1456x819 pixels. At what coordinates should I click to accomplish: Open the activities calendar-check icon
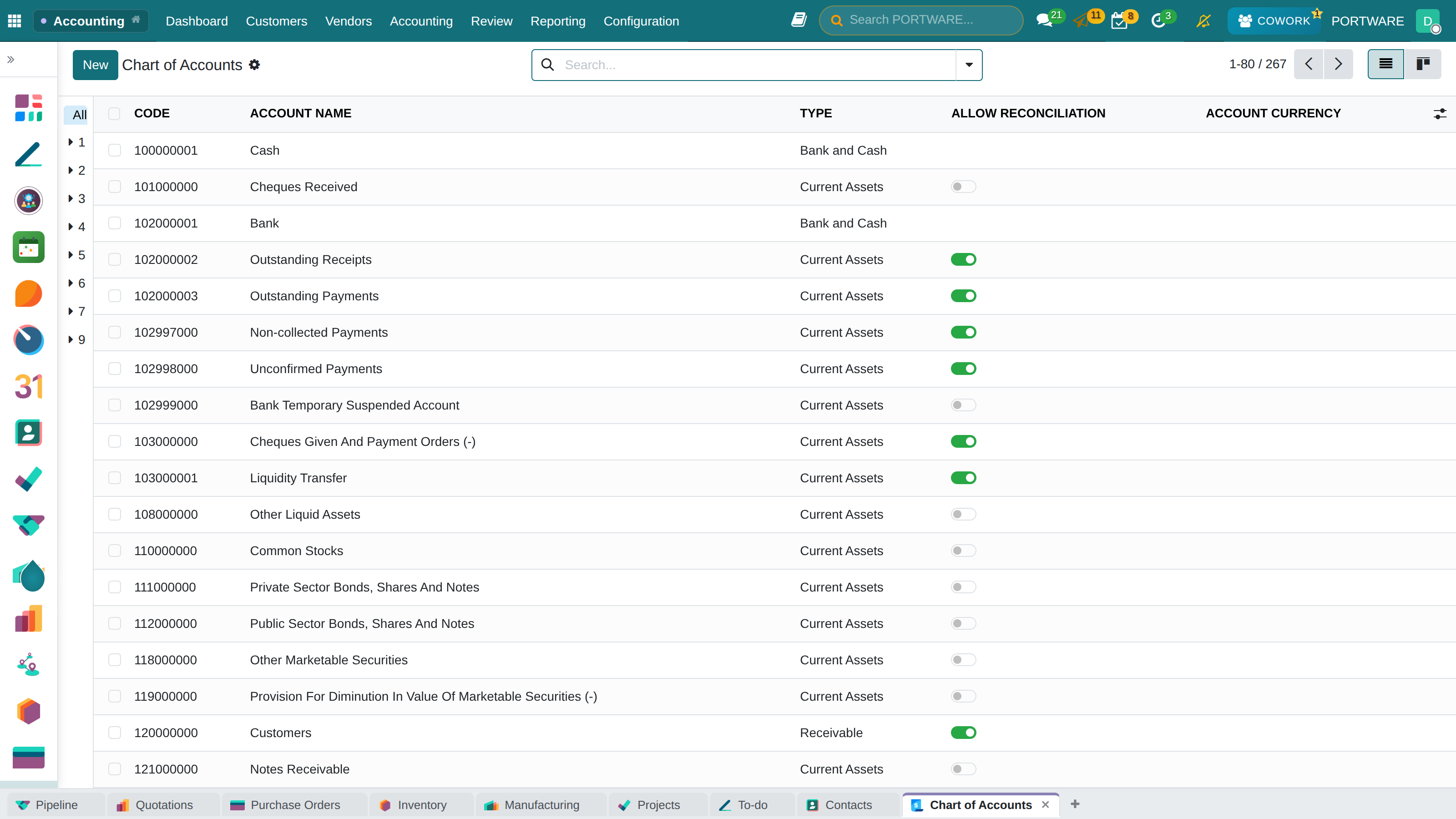coord(1118,21)
